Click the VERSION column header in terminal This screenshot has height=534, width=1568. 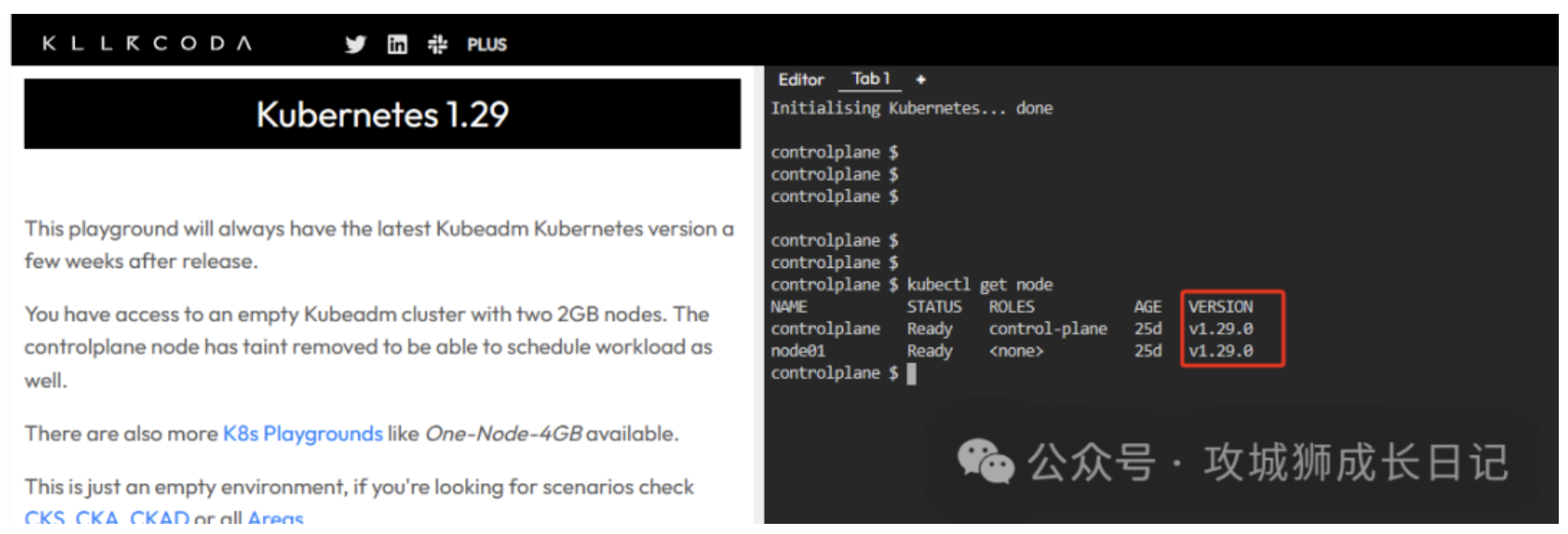(x=1220, y=307)
